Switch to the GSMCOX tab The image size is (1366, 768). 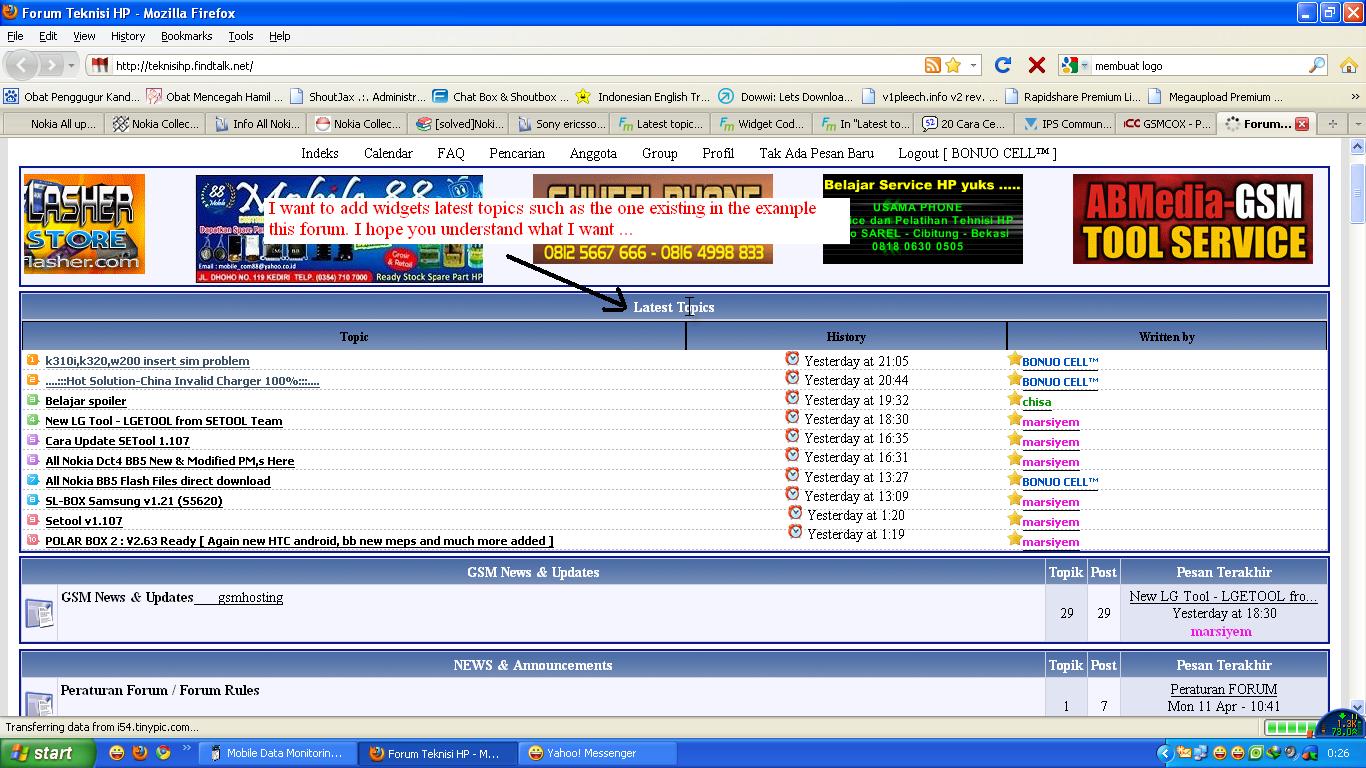pyautogui.click(x=1166, y=124)
